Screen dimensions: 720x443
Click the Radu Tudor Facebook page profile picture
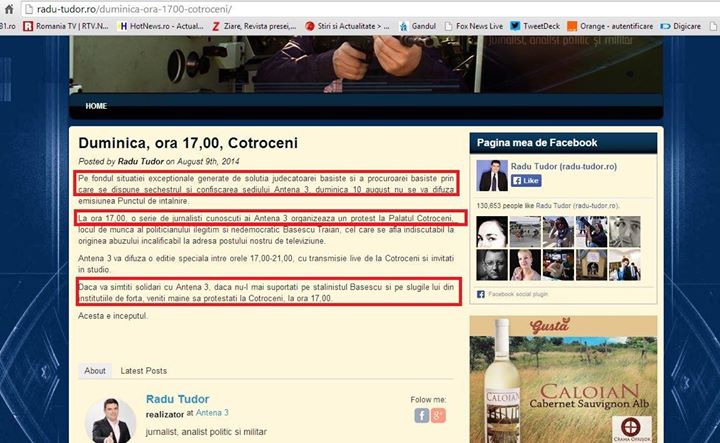click(491, 176)
